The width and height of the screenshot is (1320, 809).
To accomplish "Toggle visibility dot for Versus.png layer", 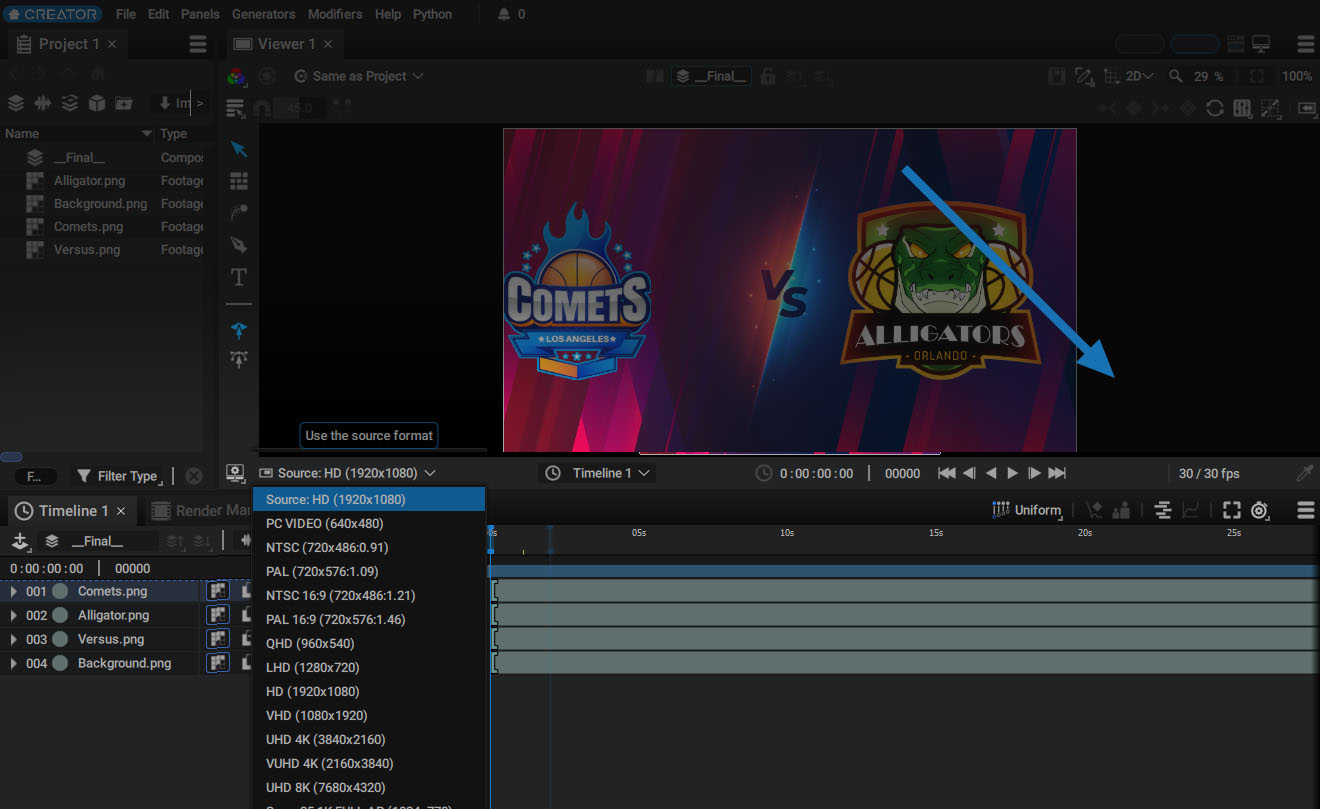I will 60,639.
